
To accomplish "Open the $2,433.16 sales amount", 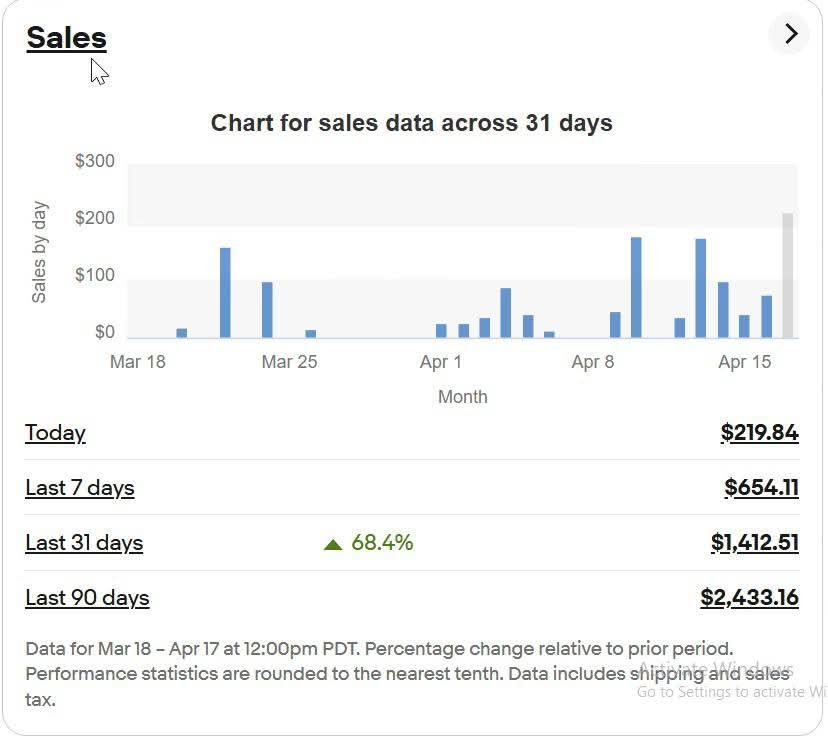I will (x=749, y=598).
